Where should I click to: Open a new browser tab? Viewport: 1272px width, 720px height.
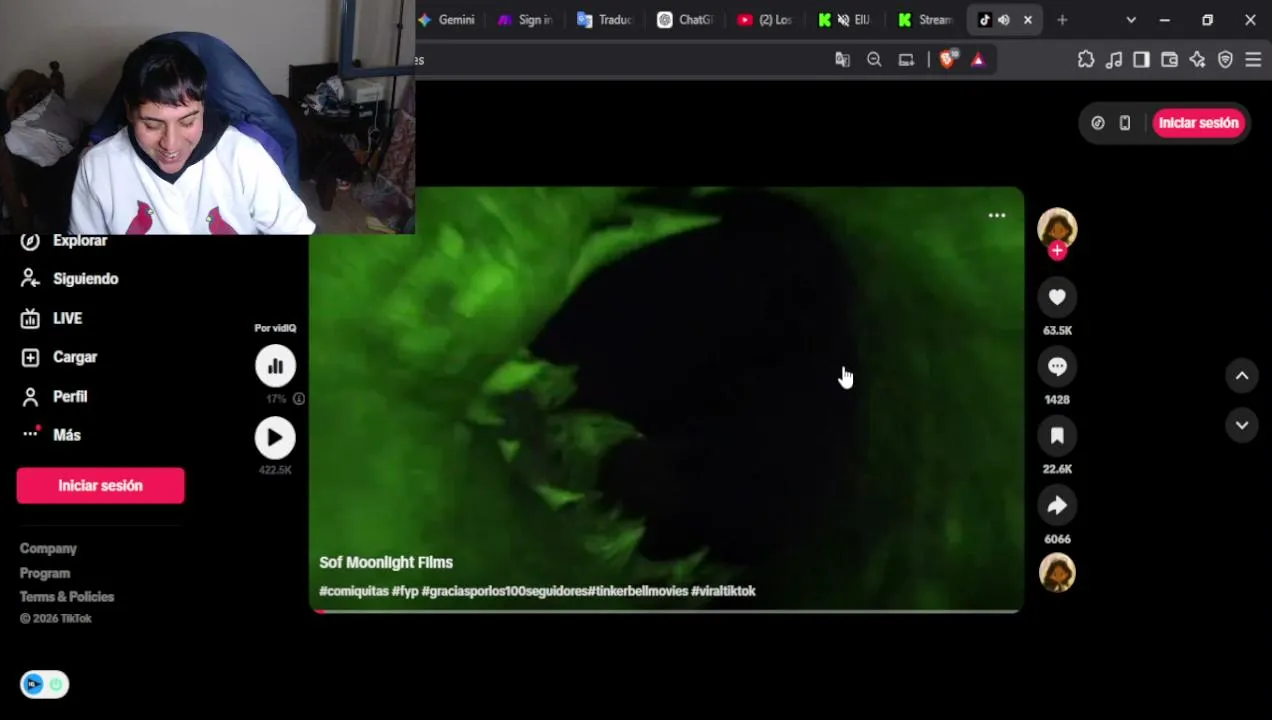pos(1062,20)
